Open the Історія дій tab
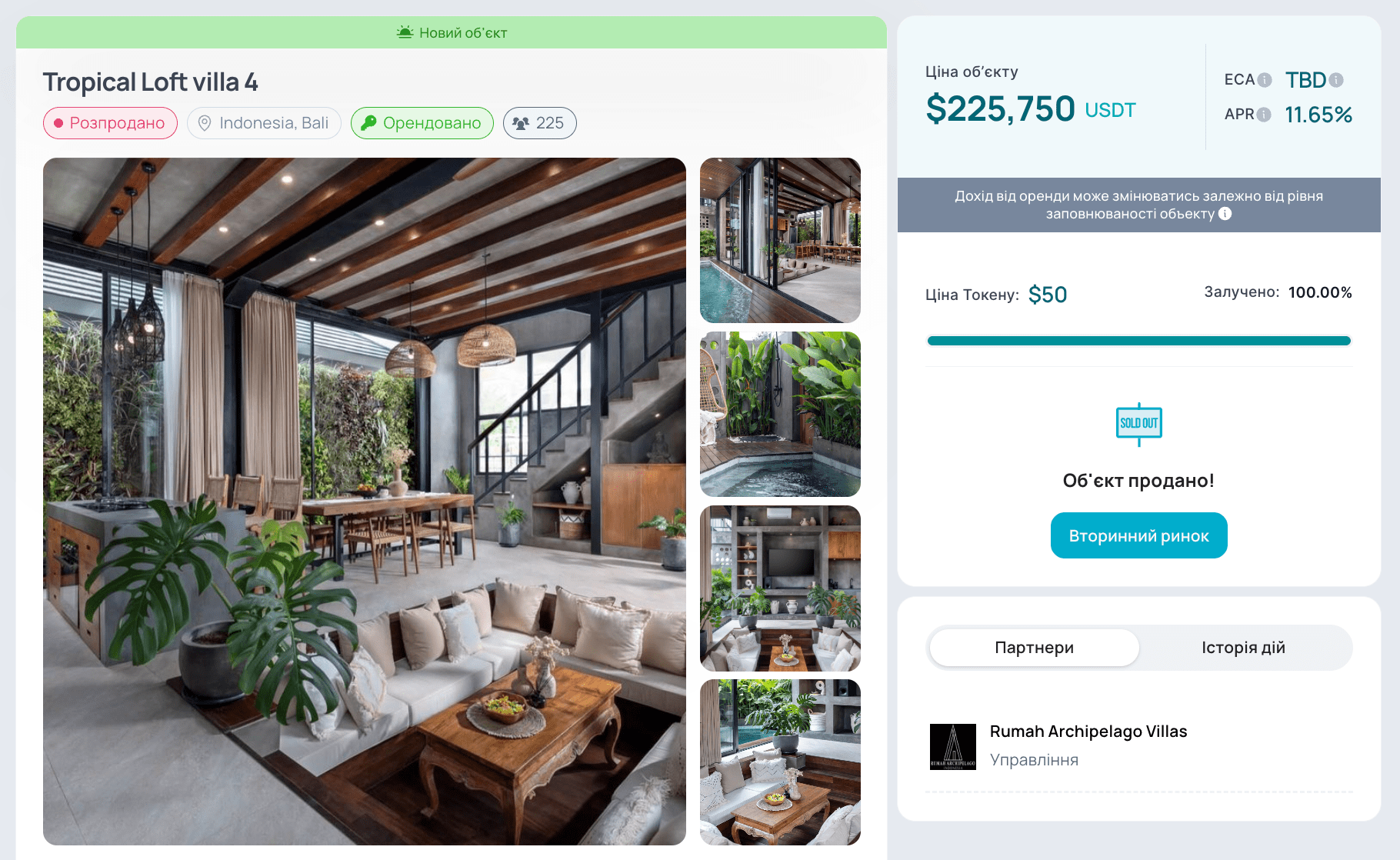Viewport: 1400px width, 860px height. pyautogui.click(x=1243, y=648)
